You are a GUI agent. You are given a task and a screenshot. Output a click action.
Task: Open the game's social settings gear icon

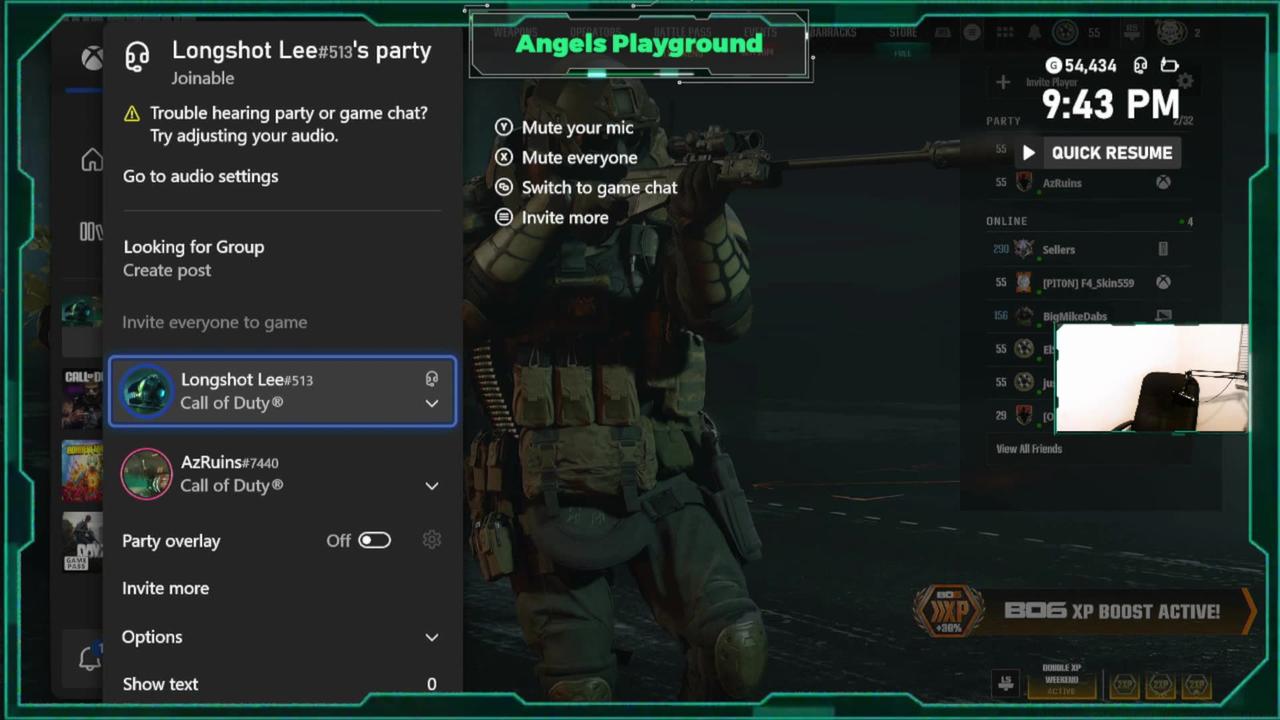point(1185,82)
